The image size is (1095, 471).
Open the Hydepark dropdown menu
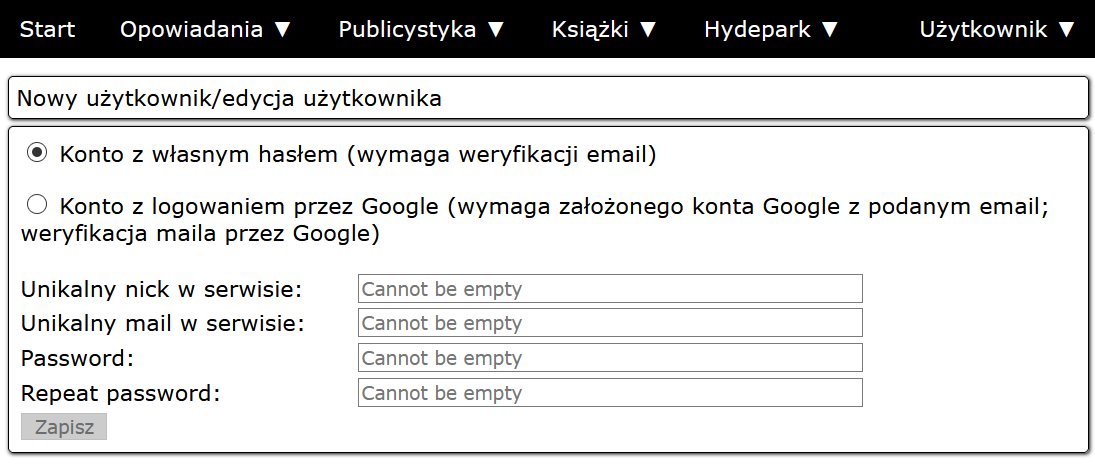coord(771,29)
